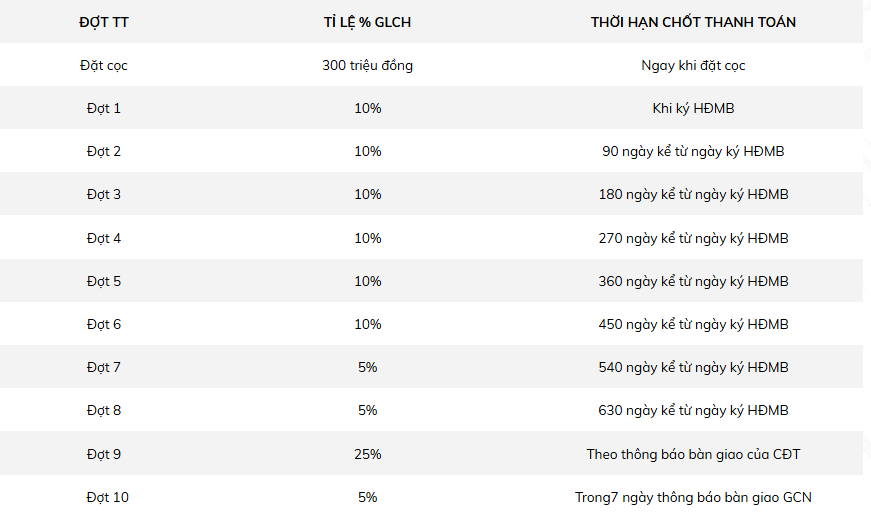Select the "Đợt 8" row label

click(x=104, y=410)
